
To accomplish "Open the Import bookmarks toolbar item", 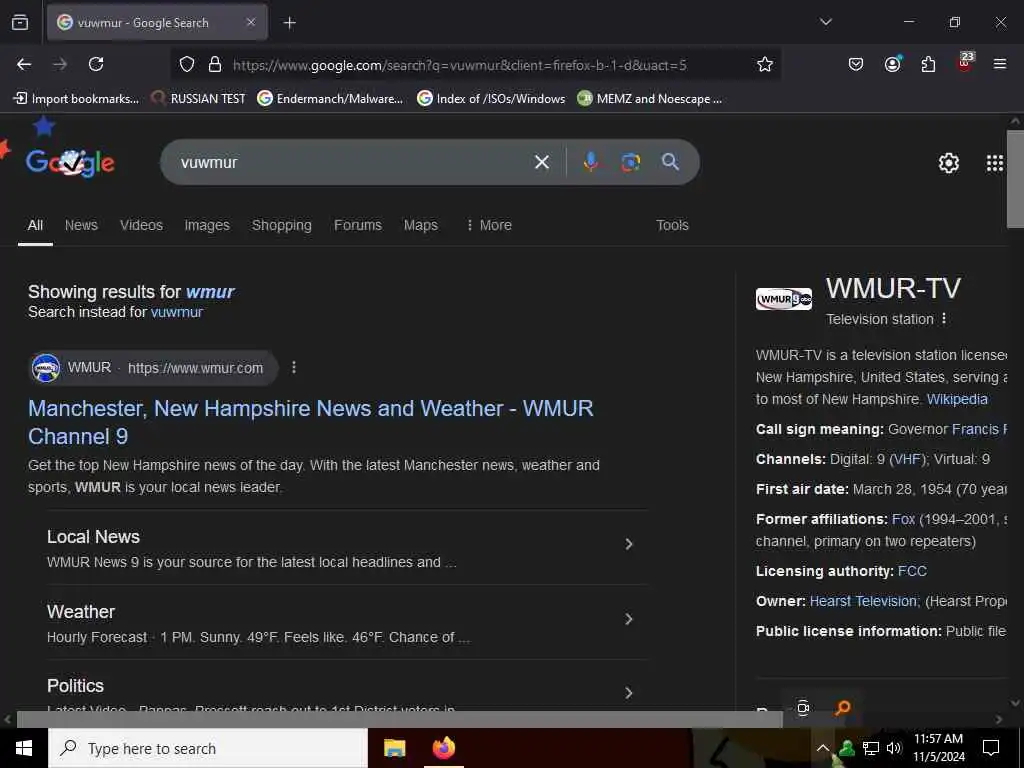I will click(x=76, y=99).
